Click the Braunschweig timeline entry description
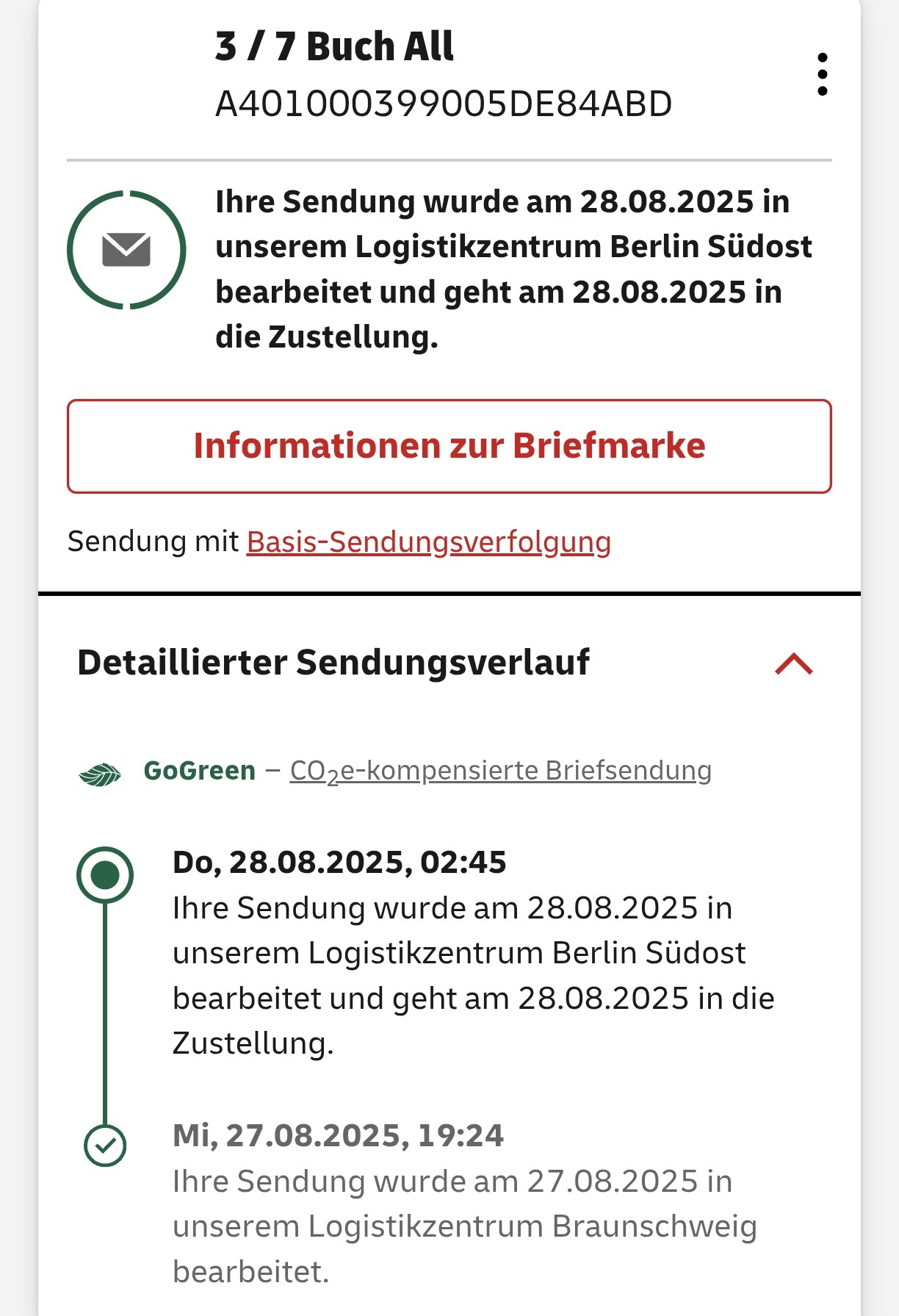This screenshot has width=899, height=1316. [463, 1226]
